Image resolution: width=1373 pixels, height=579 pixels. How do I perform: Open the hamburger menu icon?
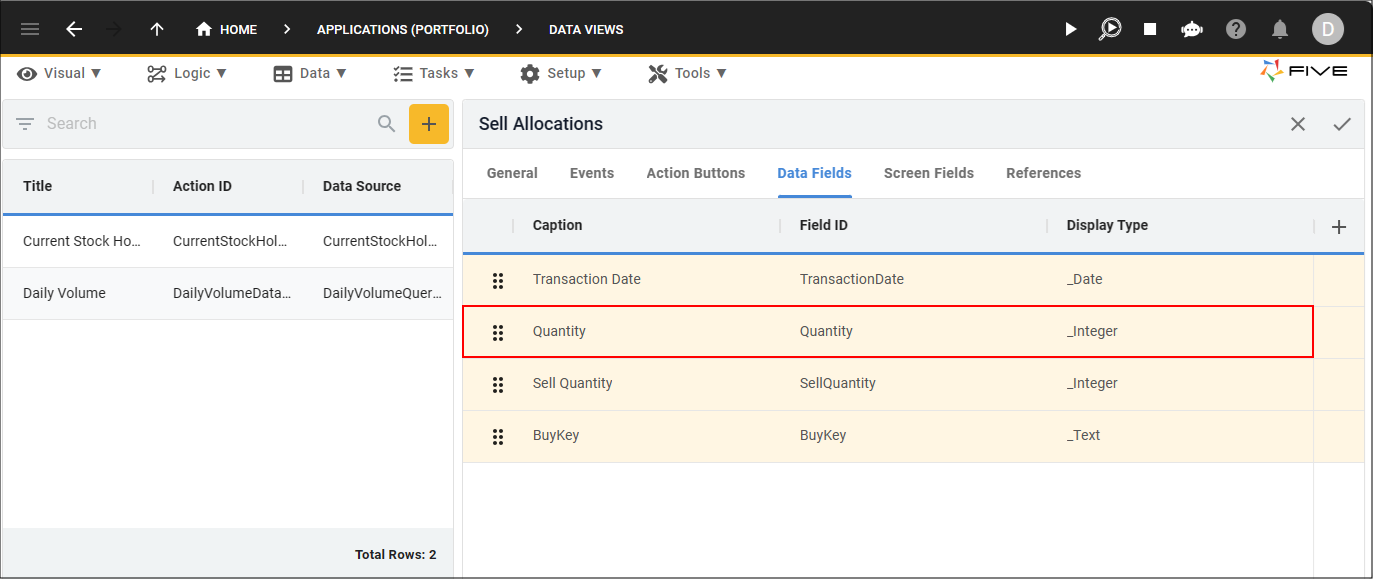[30, 29]
